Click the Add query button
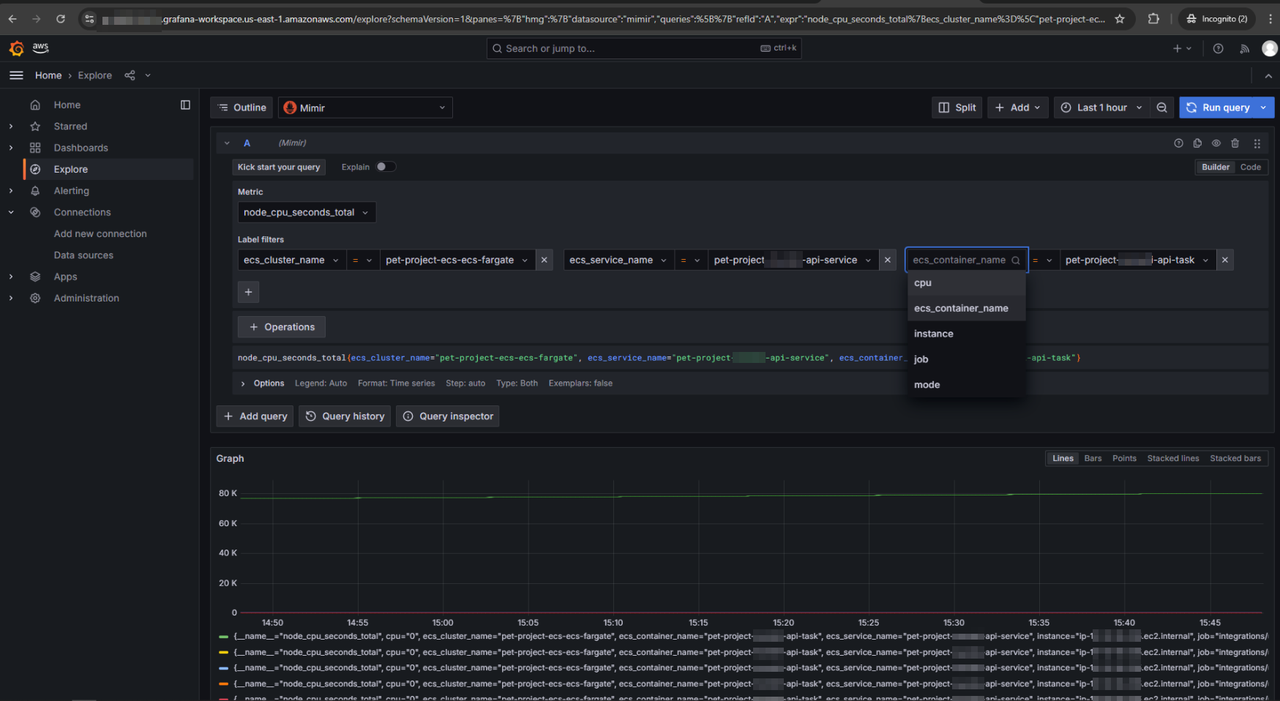This screenshot has height=701, width=1280. point(255,416)
